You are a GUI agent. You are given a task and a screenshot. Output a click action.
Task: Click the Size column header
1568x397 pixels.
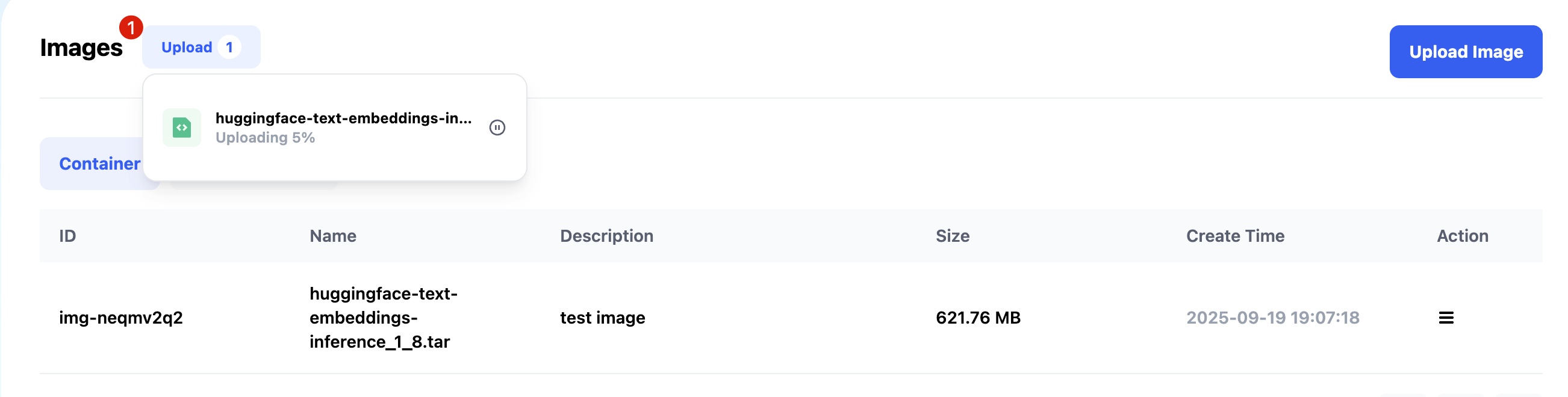click(x=952, y=236)
